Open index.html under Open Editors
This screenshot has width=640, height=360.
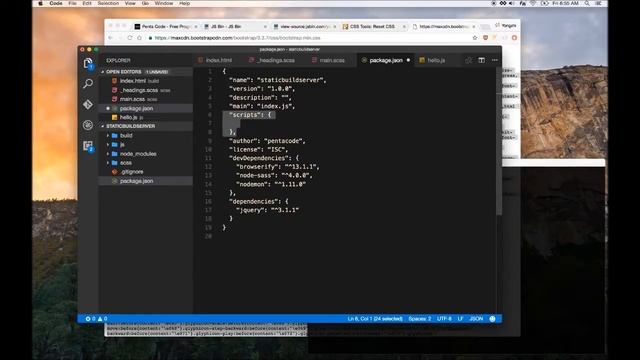[146, 81]
